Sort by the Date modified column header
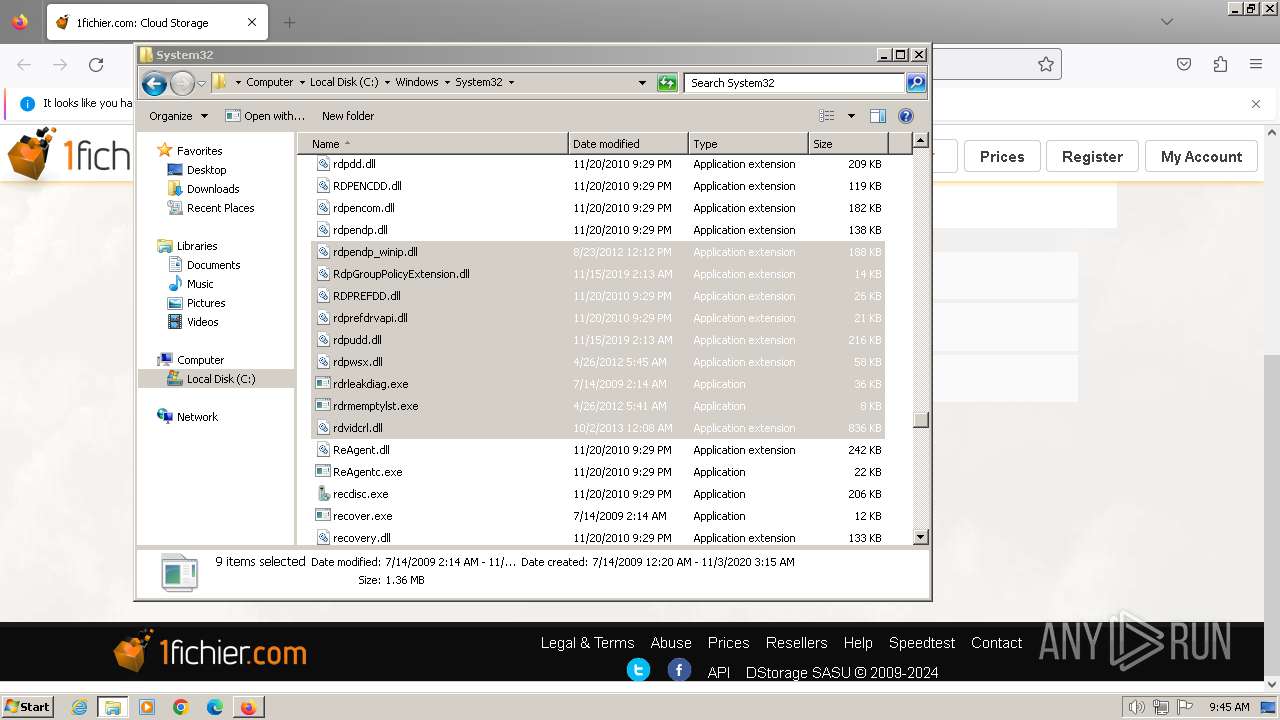The width and height of the screenshot is (1280, 720). 628,144
